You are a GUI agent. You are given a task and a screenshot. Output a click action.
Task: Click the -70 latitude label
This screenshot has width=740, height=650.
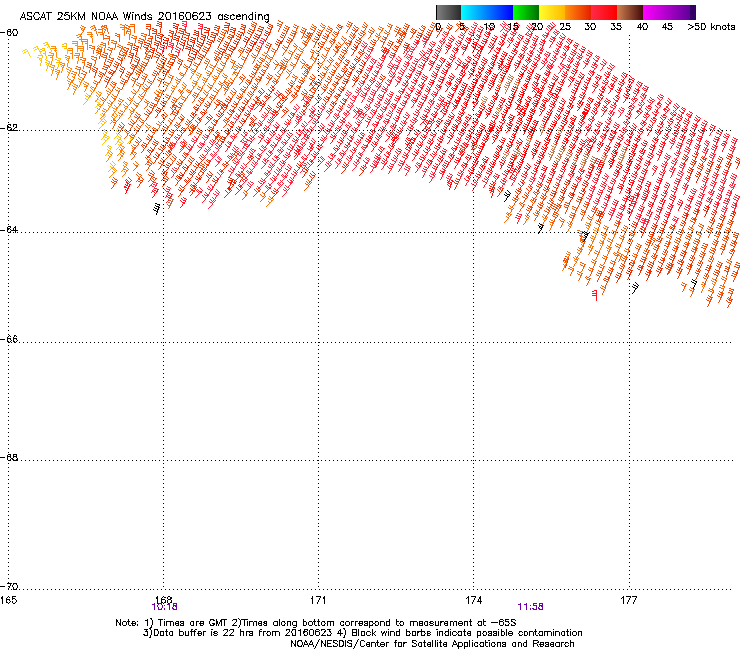(x=9, y=587)
